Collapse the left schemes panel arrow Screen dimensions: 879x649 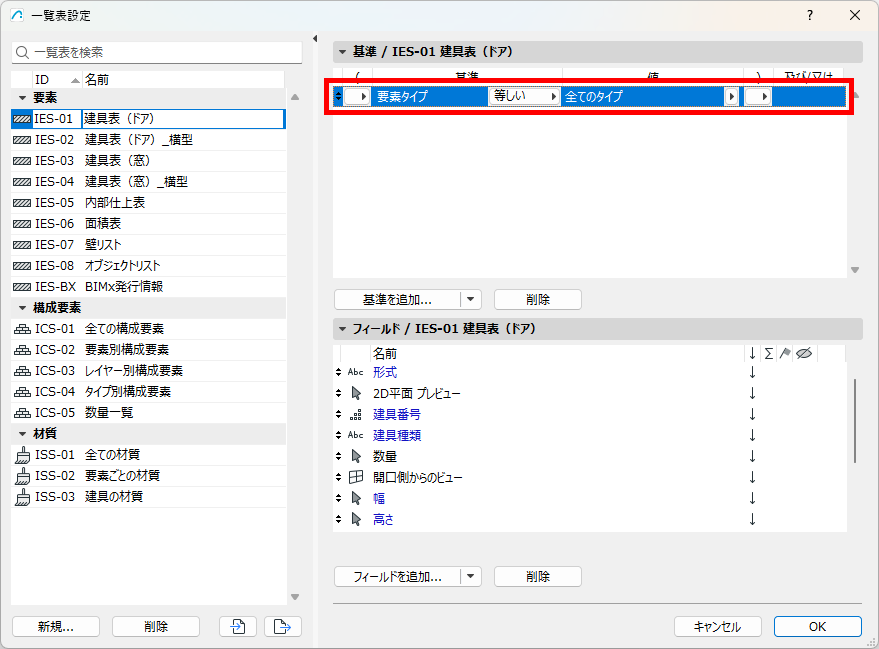[315, 39]
